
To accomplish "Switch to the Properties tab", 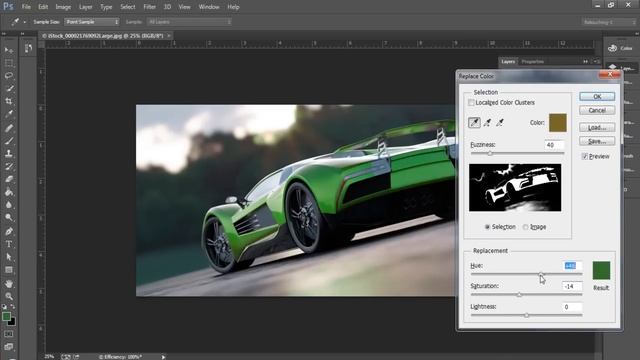I will click(x=533, y=62).
